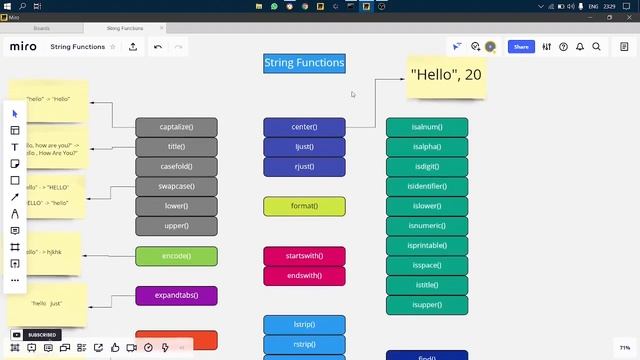Select the swapcase() box
Screen dimensions: 640x360
(x=176, y=186)
